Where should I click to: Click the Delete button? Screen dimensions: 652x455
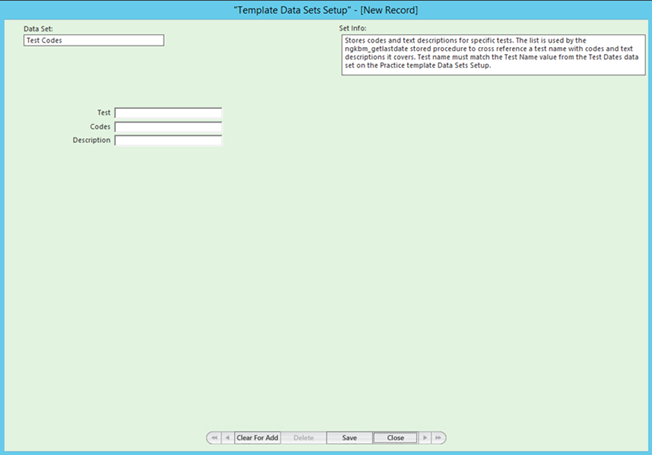point(304,438)
